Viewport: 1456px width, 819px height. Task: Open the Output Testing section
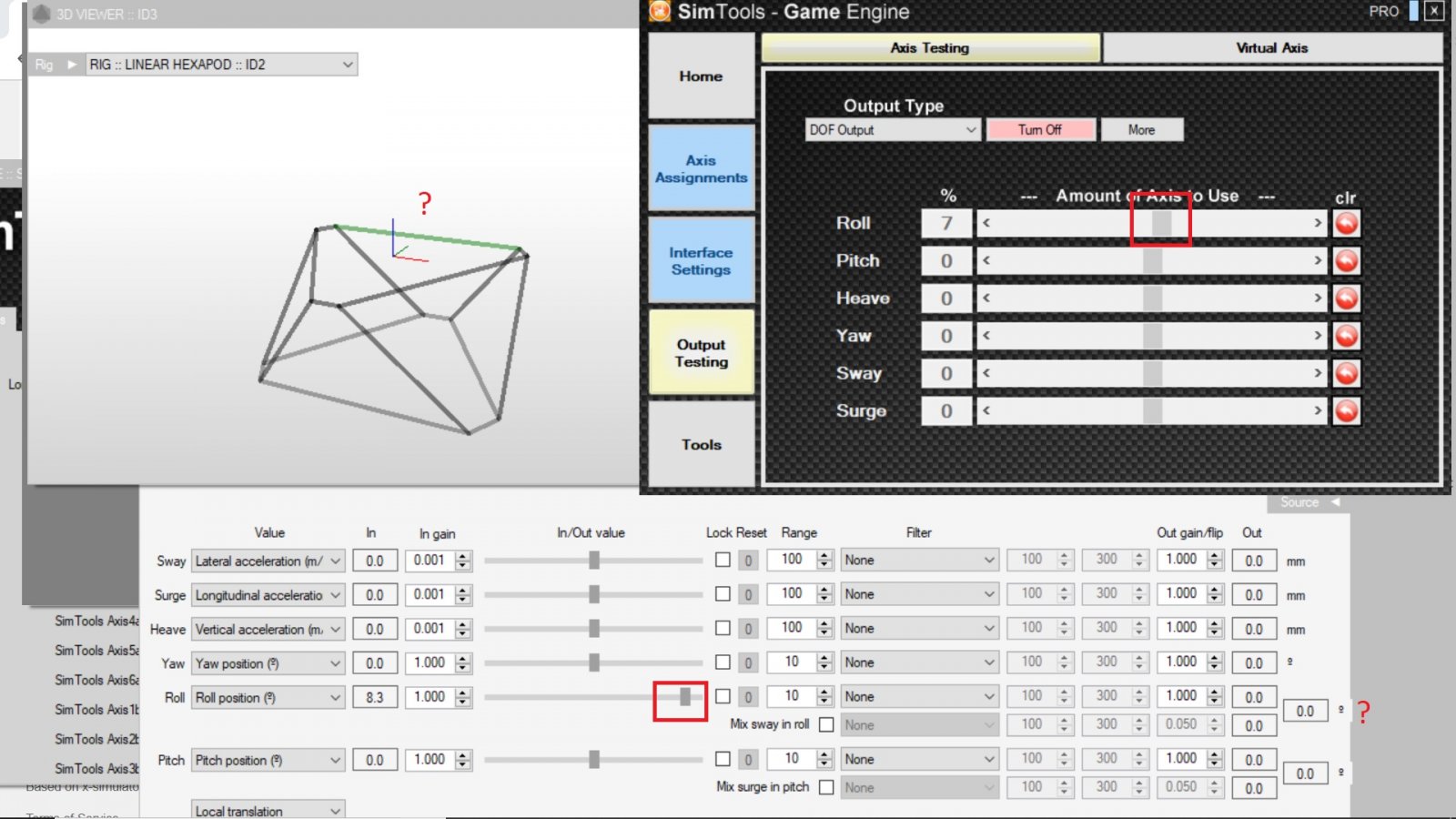(701, 352)
